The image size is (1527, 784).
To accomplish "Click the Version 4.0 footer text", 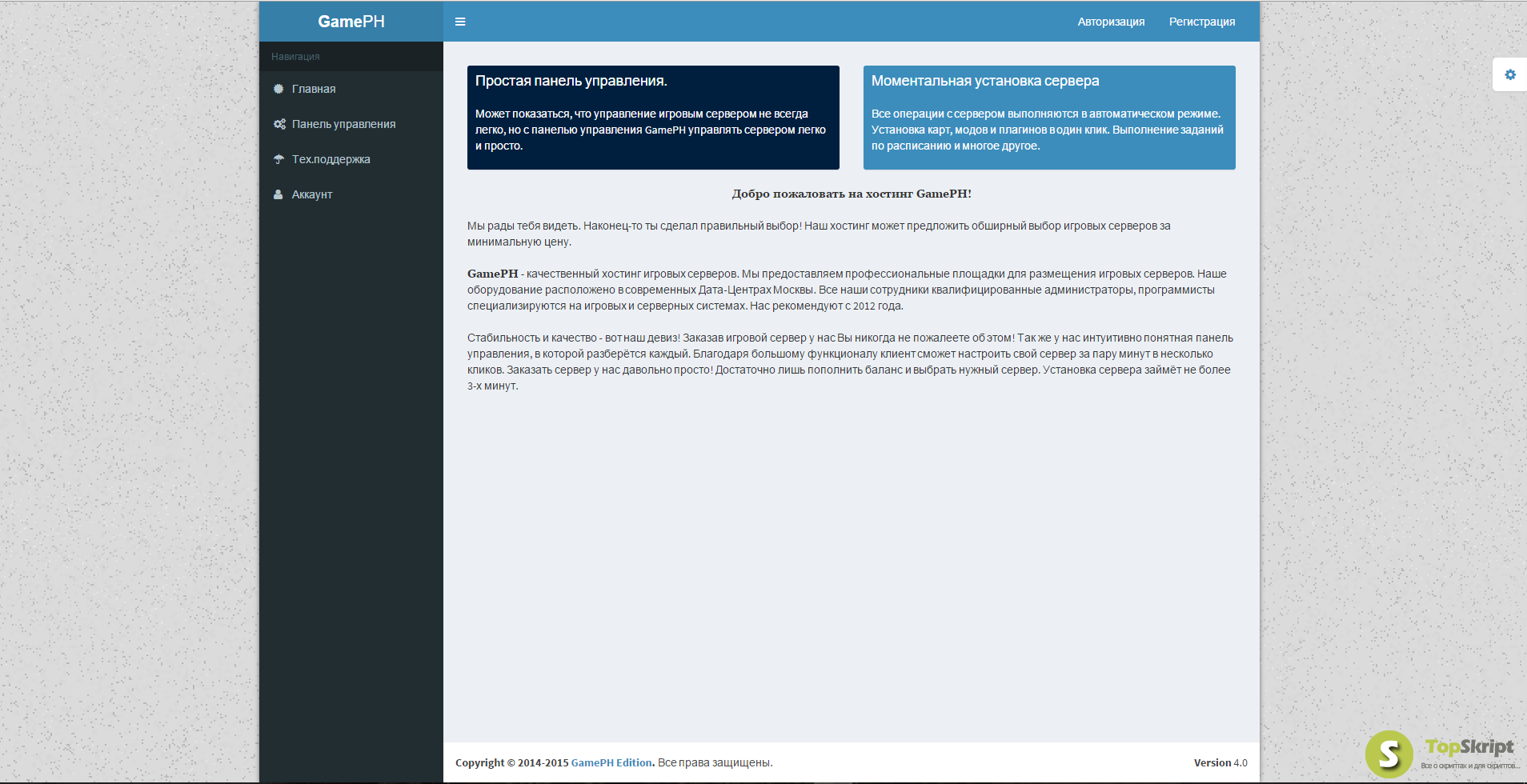I will point(1220,762).
